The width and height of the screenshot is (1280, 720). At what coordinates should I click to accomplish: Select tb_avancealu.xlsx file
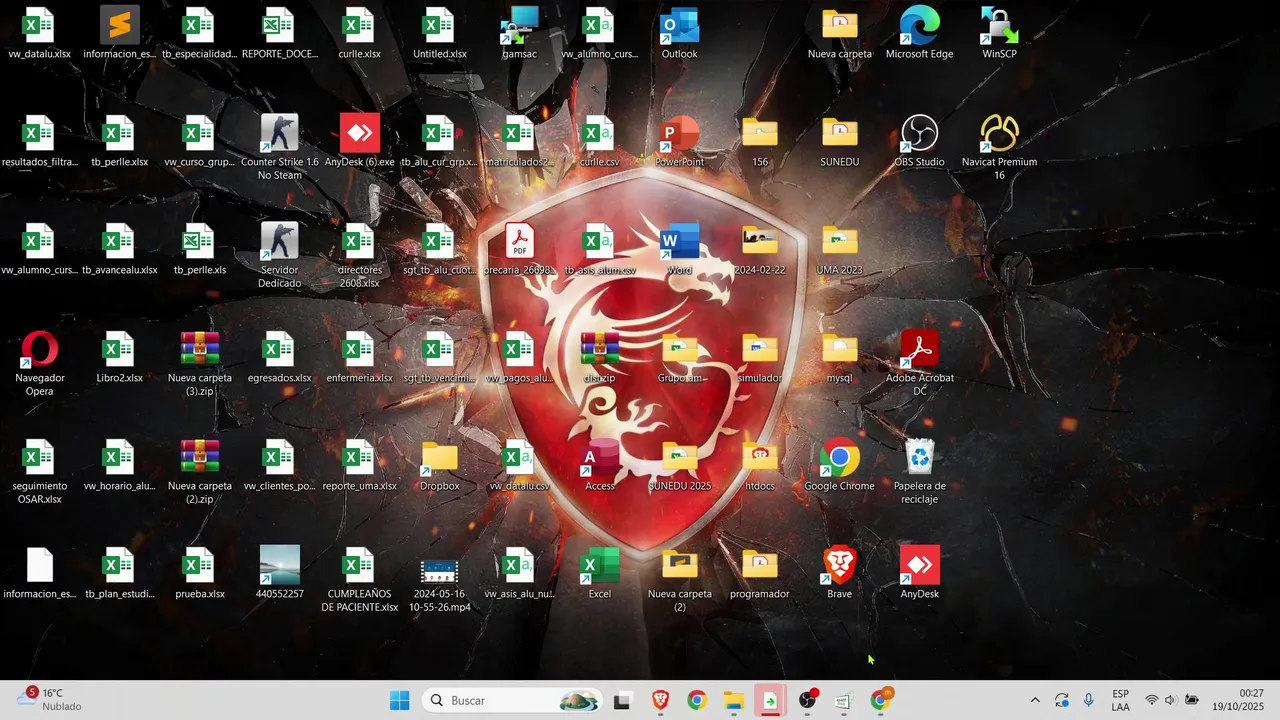(119, 249)
